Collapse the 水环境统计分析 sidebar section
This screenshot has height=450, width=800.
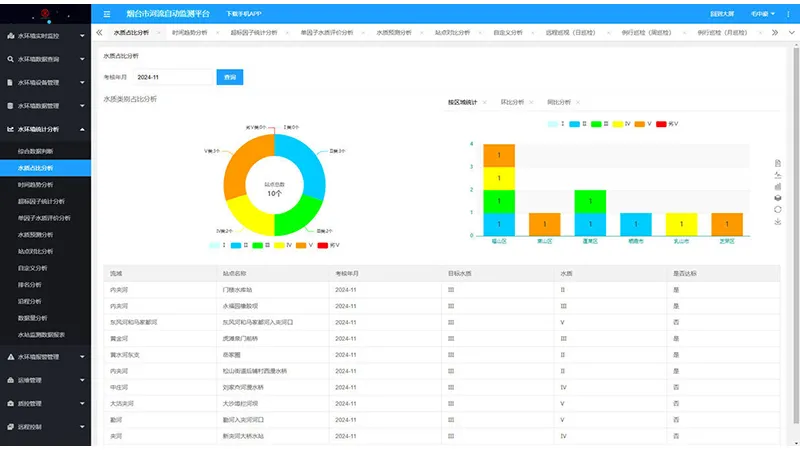point(45,129)
